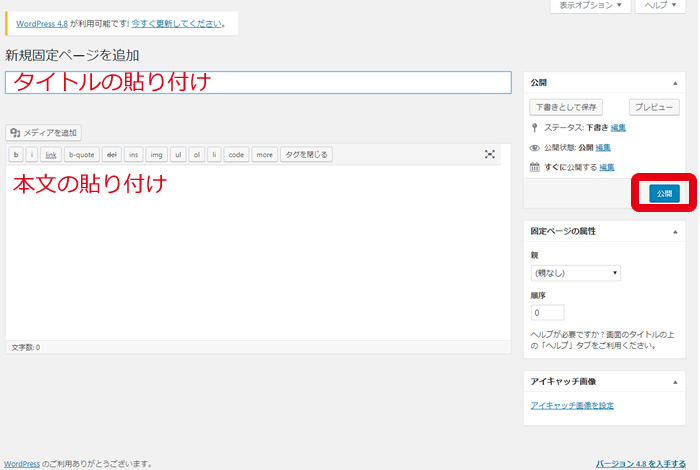
Task: Collapse the 公開 panel with its arrow
Action: point(675,83)
